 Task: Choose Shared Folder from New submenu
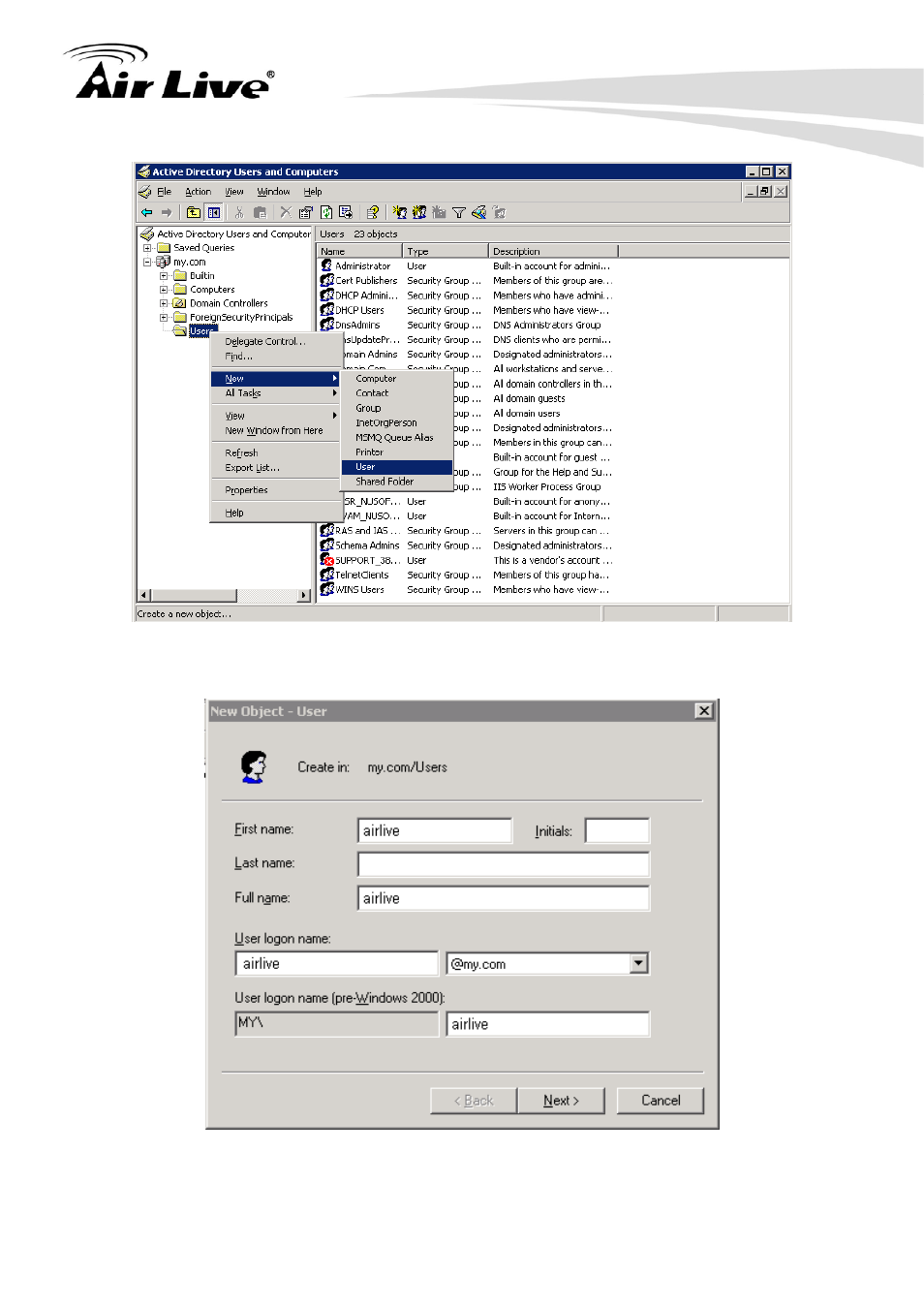pyautogui.click(x=397, y=482)
